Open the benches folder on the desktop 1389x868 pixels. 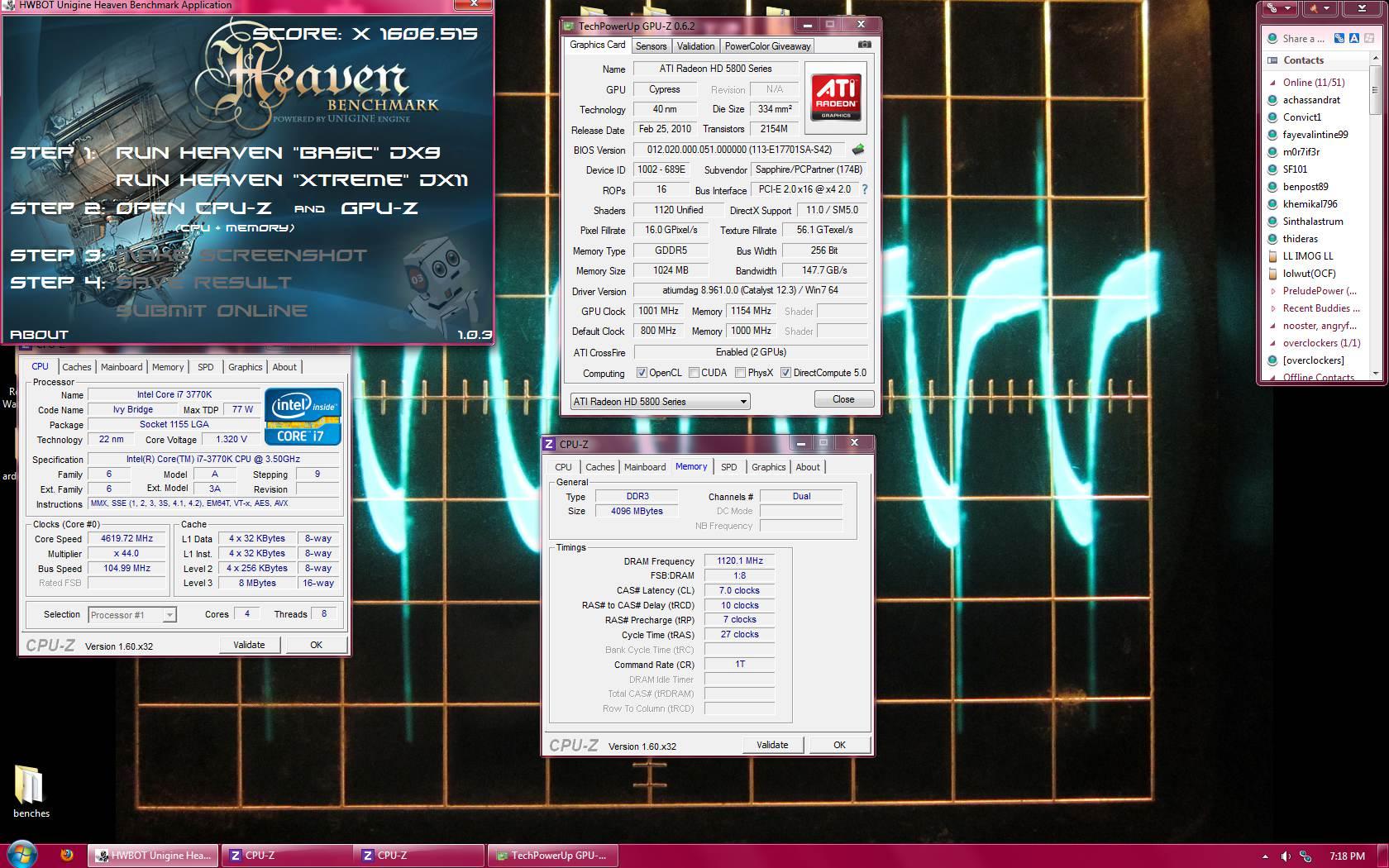click(x=31, y=790)
